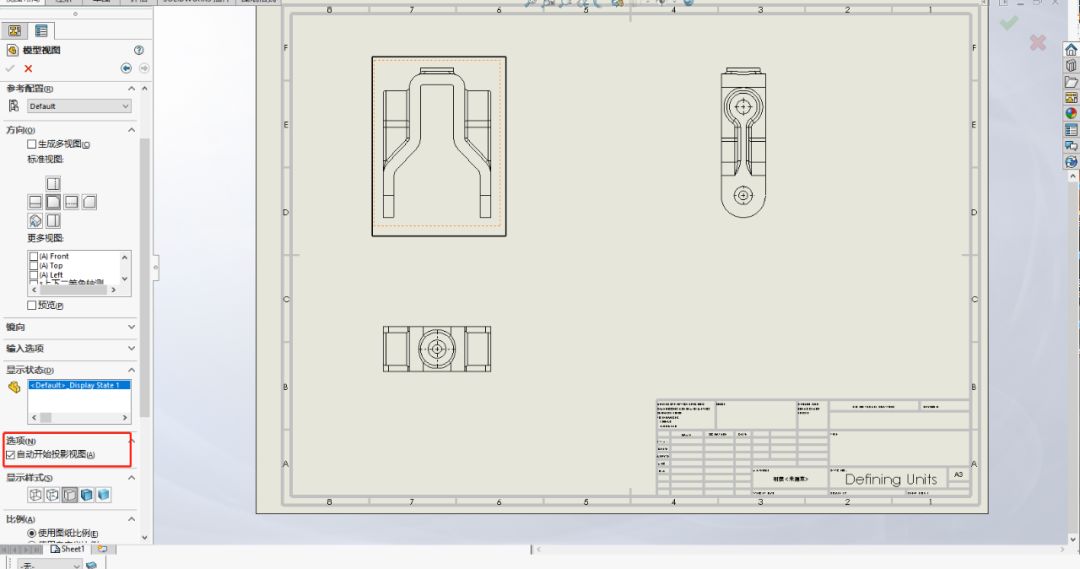Click the red X cancel icon in Model View panel

click(28, 68)
